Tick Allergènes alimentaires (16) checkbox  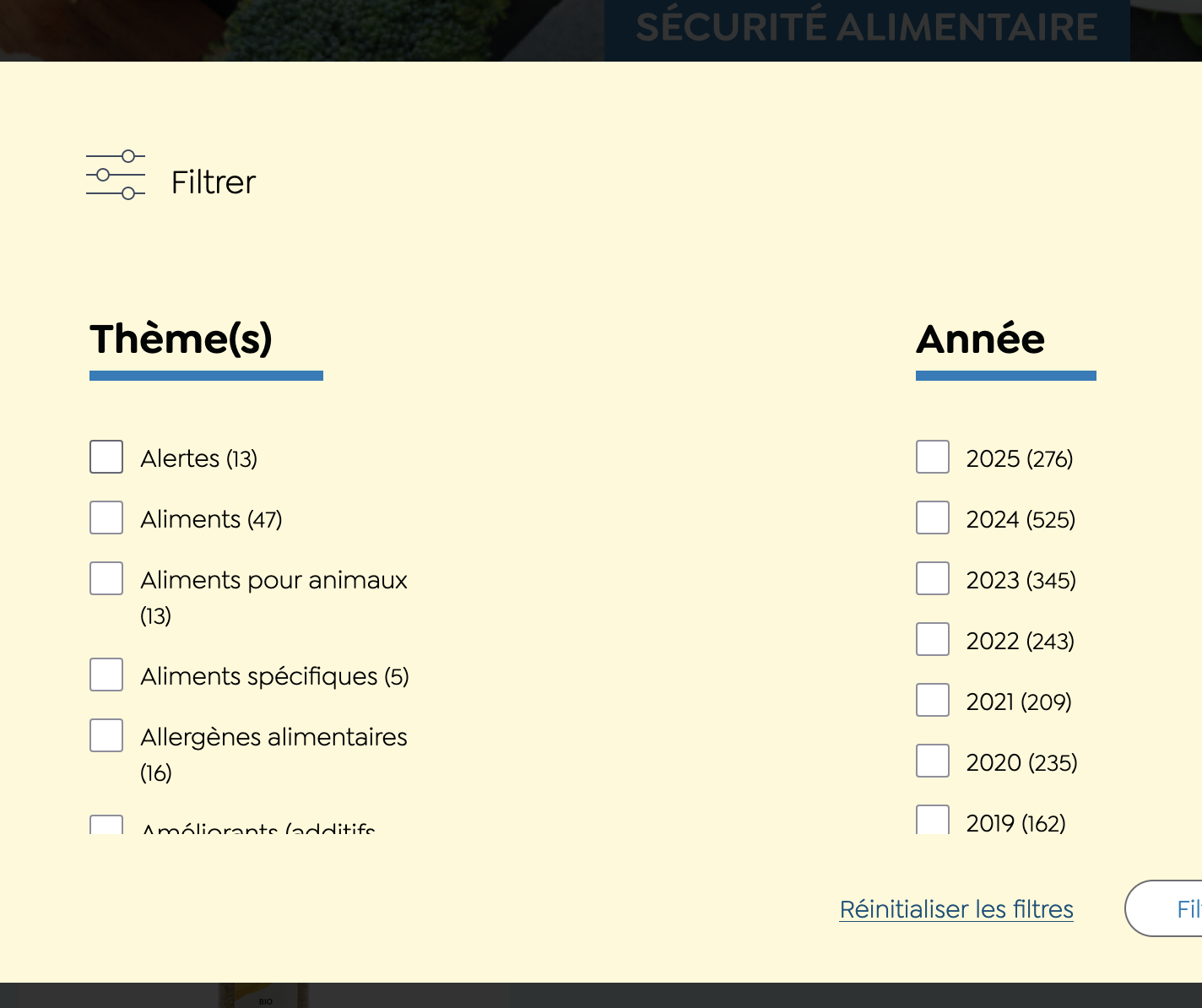(106, 735)
